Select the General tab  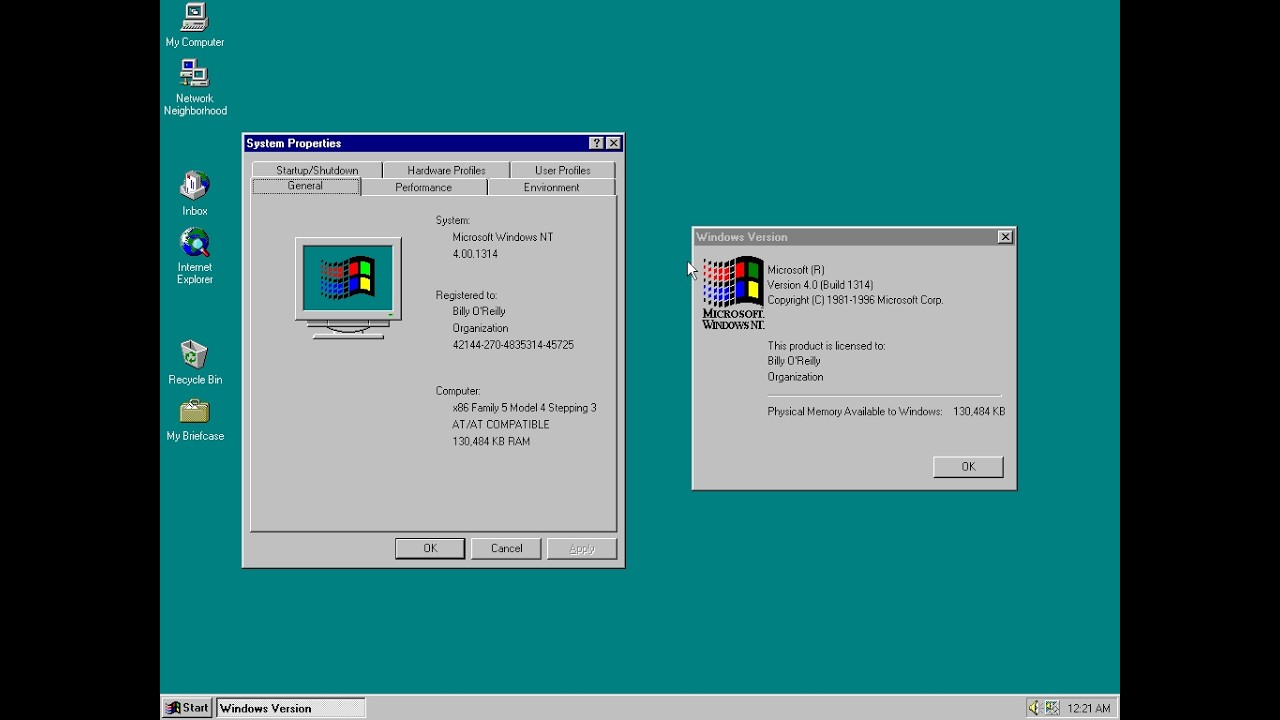[305, 186]
